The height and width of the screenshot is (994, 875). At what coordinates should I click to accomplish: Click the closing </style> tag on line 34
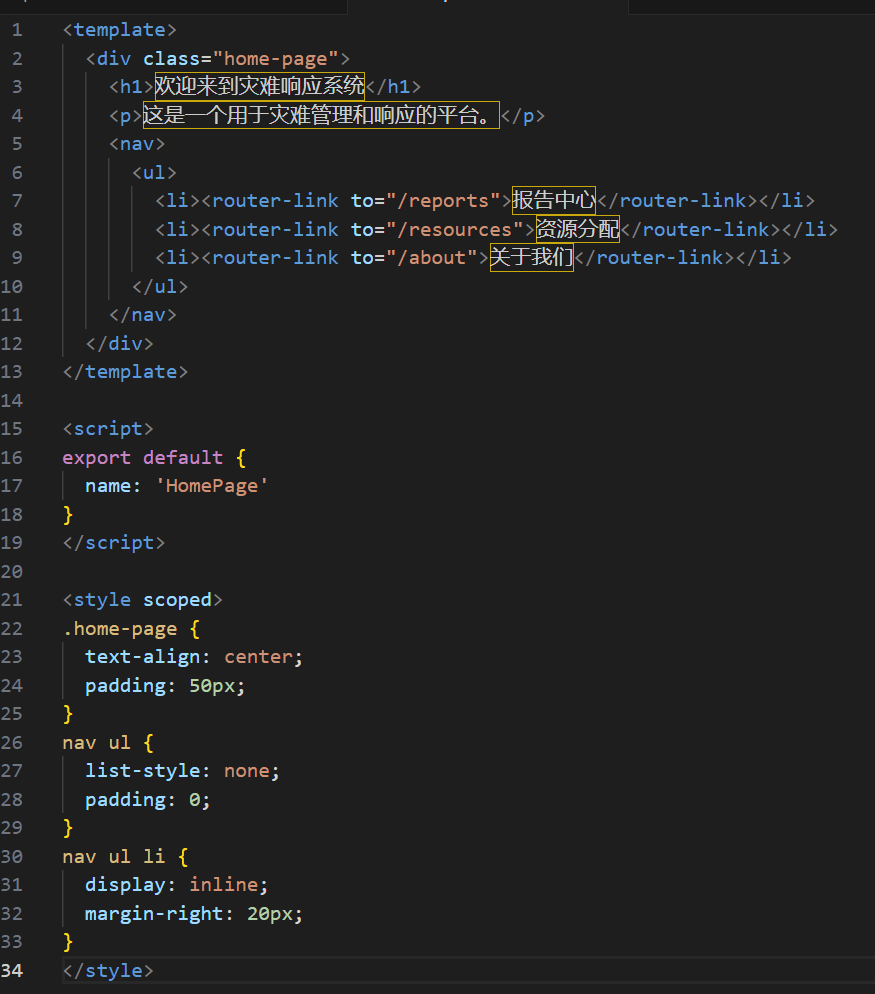pos(108,971)
